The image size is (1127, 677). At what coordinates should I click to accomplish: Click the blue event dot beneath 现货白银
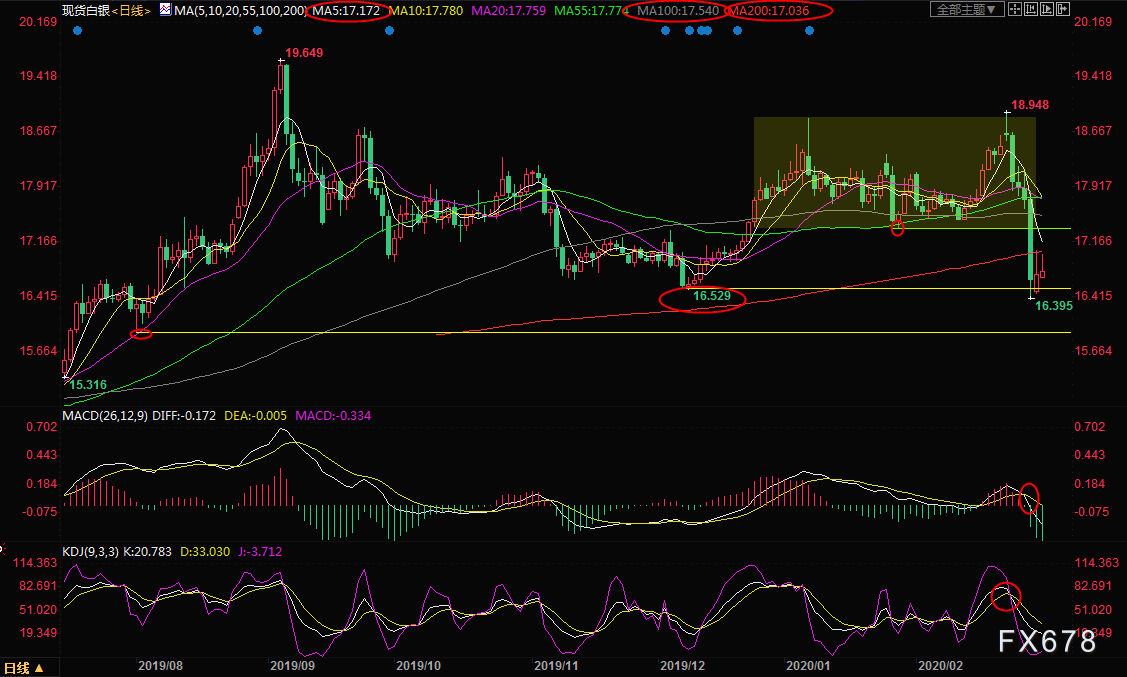pyautogui.click(x=78, y=31)
